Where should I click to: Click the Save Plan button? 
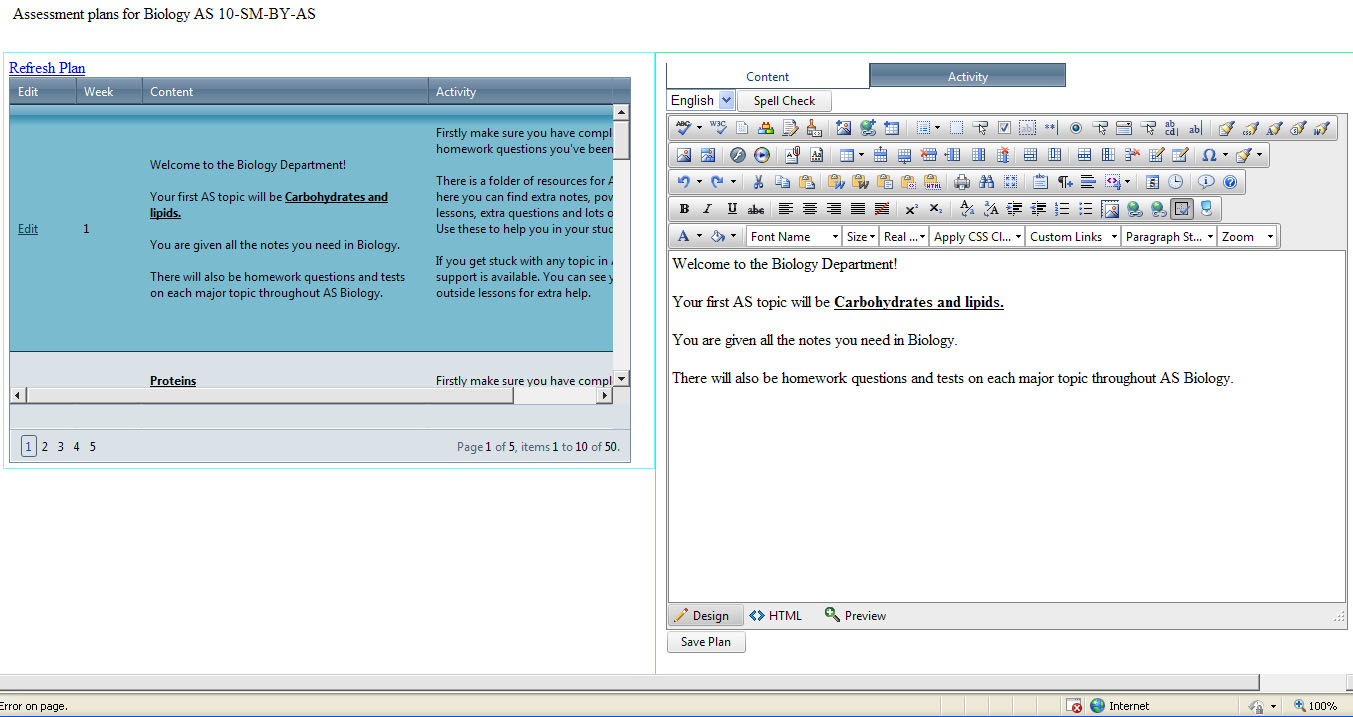click(706, 642)
